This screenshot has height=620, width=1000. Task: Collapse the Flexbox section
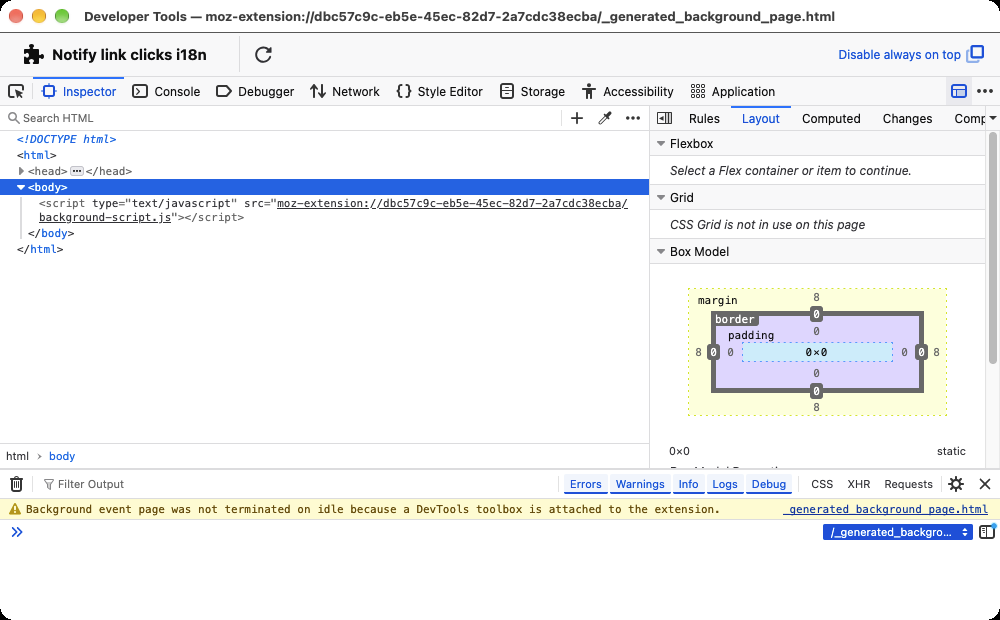coord(661,144)
